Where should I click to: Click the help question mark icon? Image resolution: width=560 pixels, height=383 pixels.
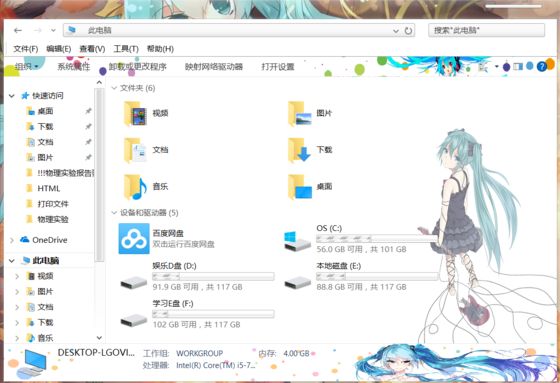(541, 66)
